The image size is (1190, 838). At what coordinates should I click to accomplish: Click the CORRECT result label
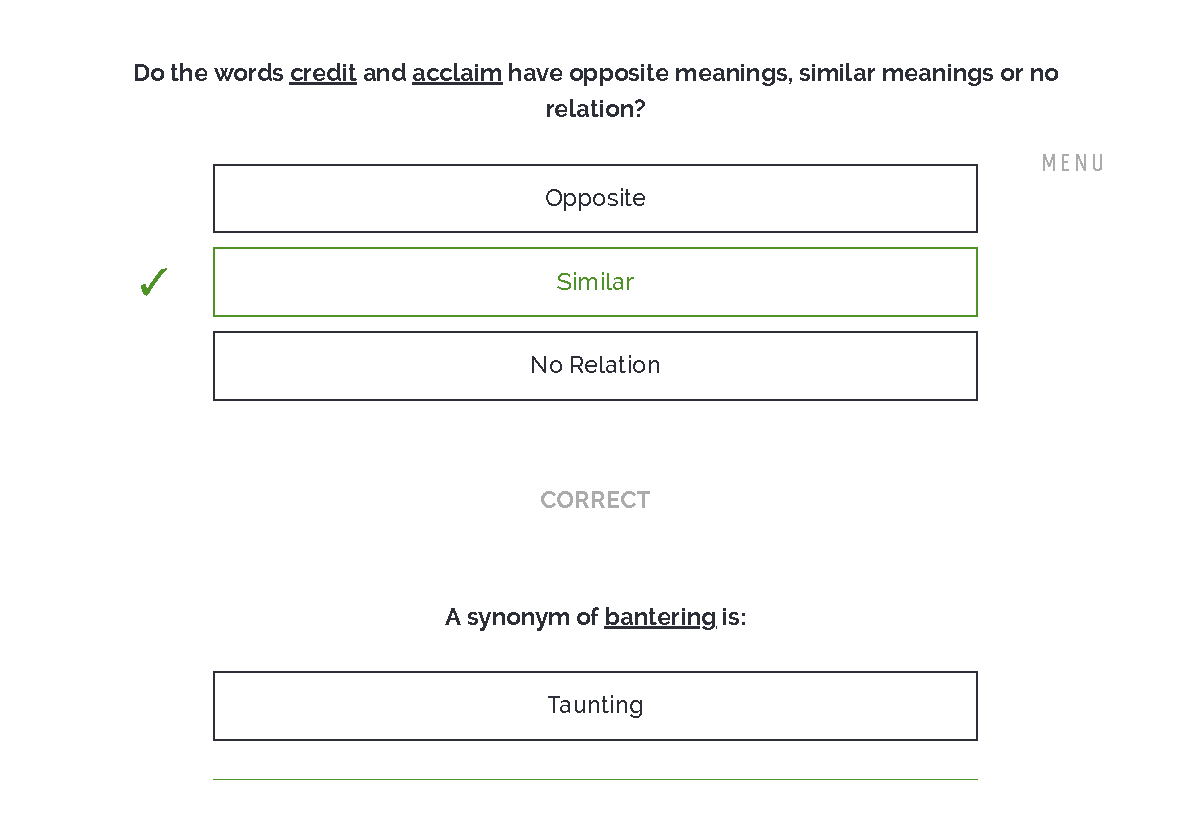(595, 500)
